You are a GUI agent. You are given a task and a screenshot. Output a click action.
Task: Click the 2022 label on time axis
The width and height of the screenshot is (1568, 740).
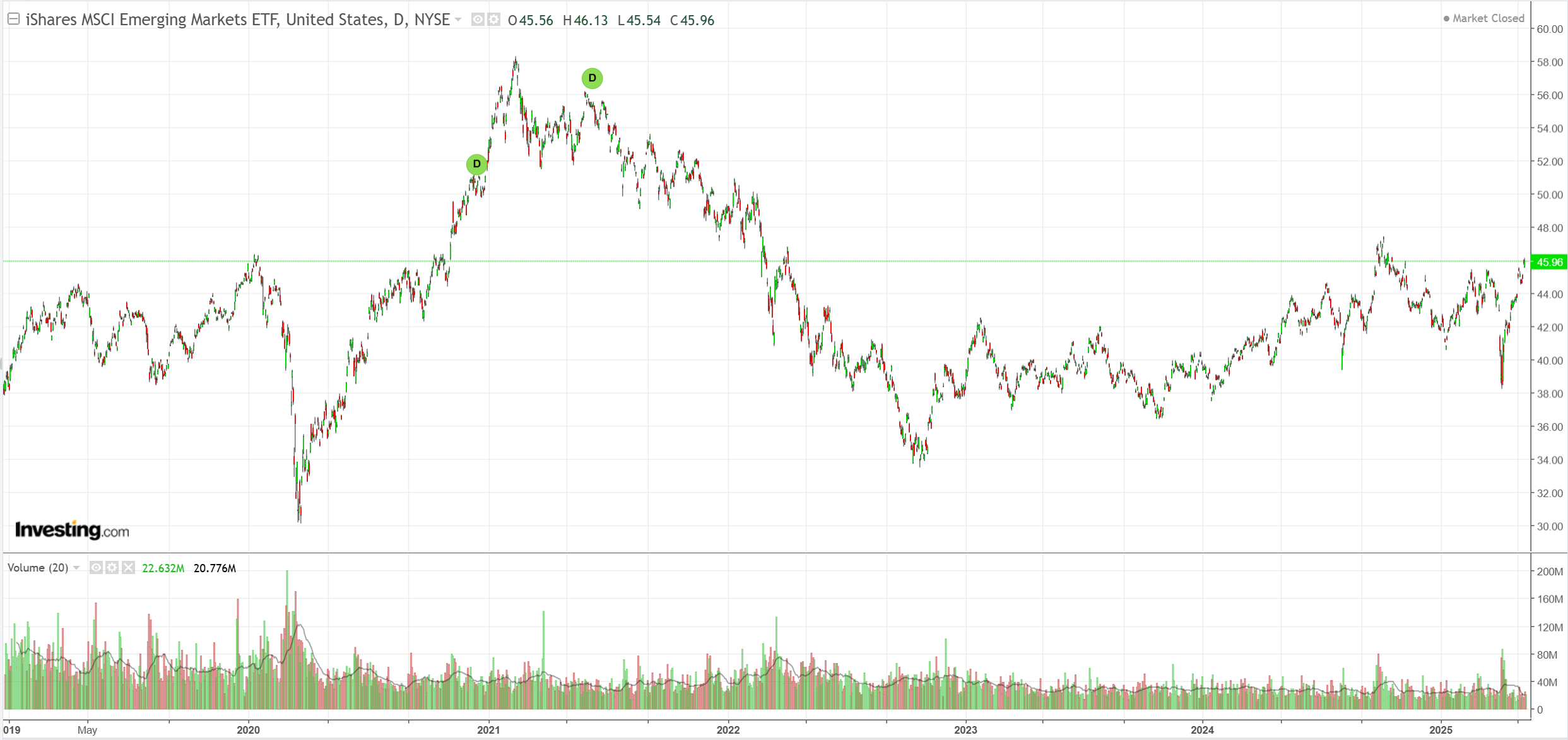coord(728,730)
